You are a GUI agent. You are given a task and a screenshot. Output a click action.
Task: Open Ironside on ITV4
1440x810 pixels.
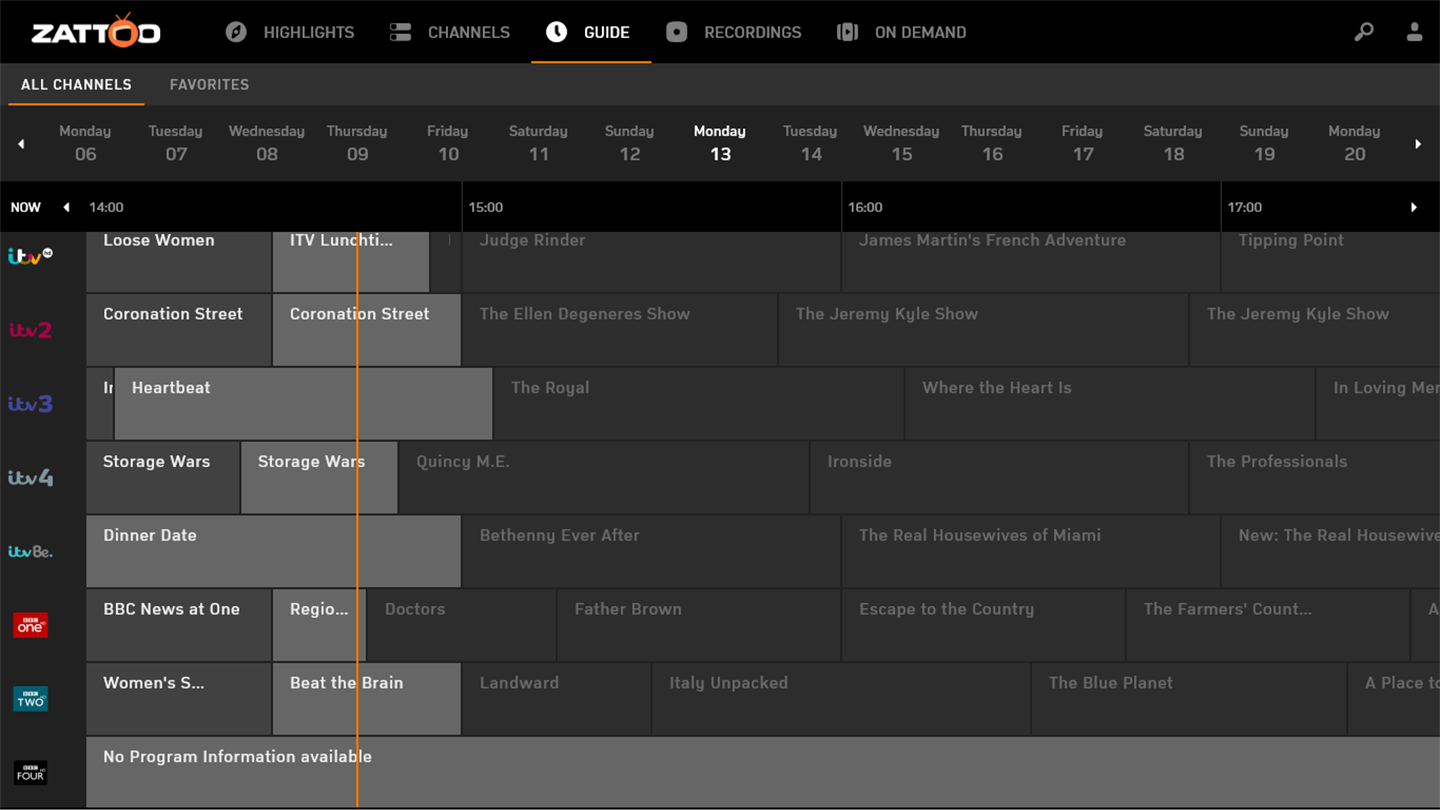999,478
